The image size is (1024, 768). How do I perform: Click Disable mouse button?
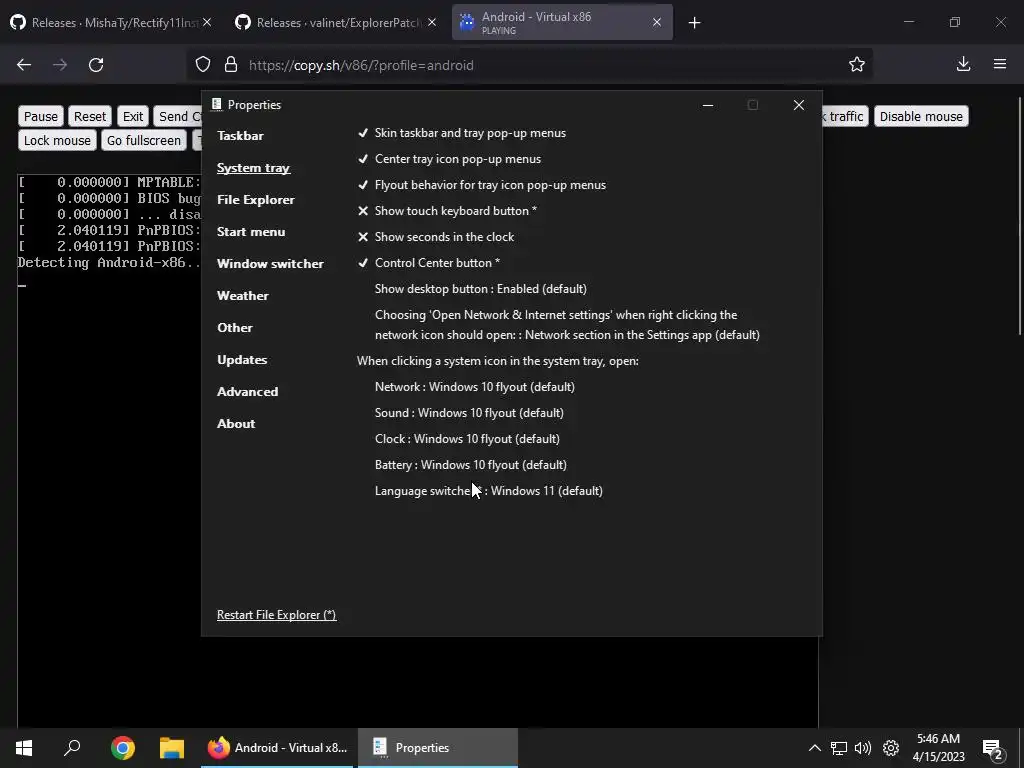pyautogui.click(x=921, y=116)
